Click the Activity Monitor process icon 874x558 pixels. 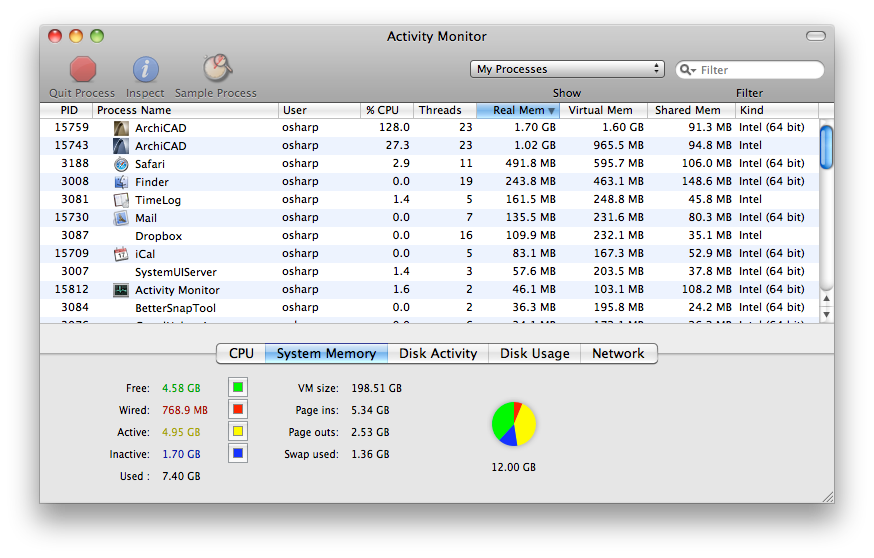click(x=121, y=290)
